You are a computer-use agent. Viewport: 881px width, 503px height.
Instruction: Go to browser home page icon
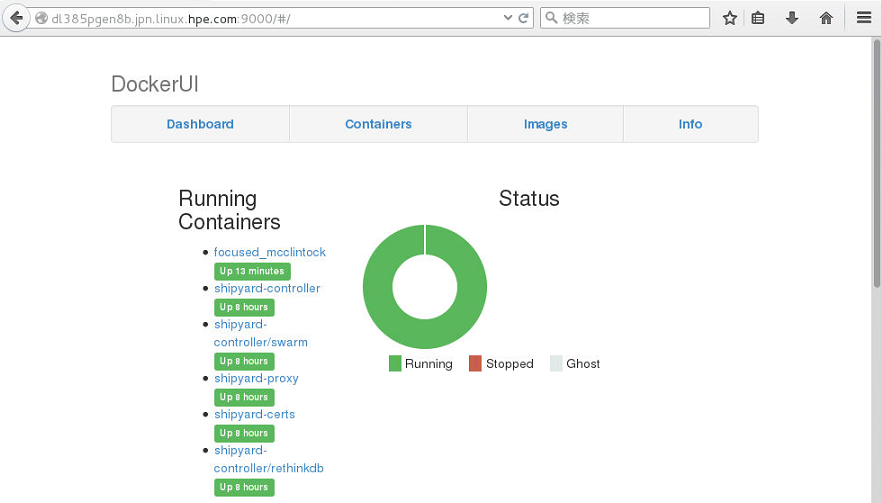coord(826,18)
